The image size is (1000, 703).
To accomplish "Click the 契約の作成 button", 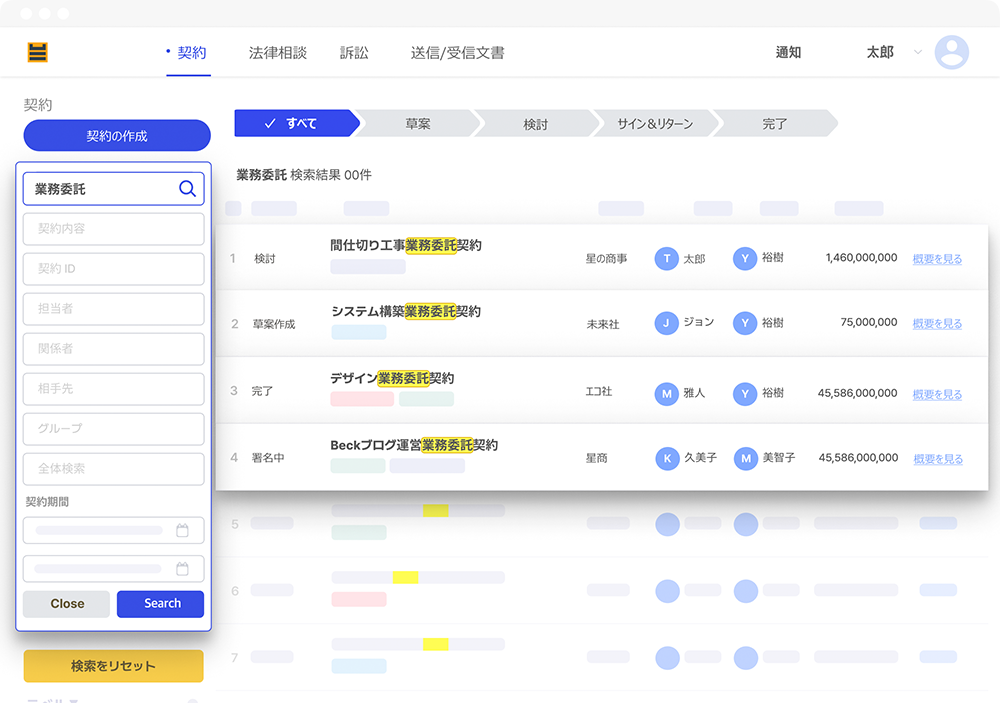I will click(x=117, y=135).
